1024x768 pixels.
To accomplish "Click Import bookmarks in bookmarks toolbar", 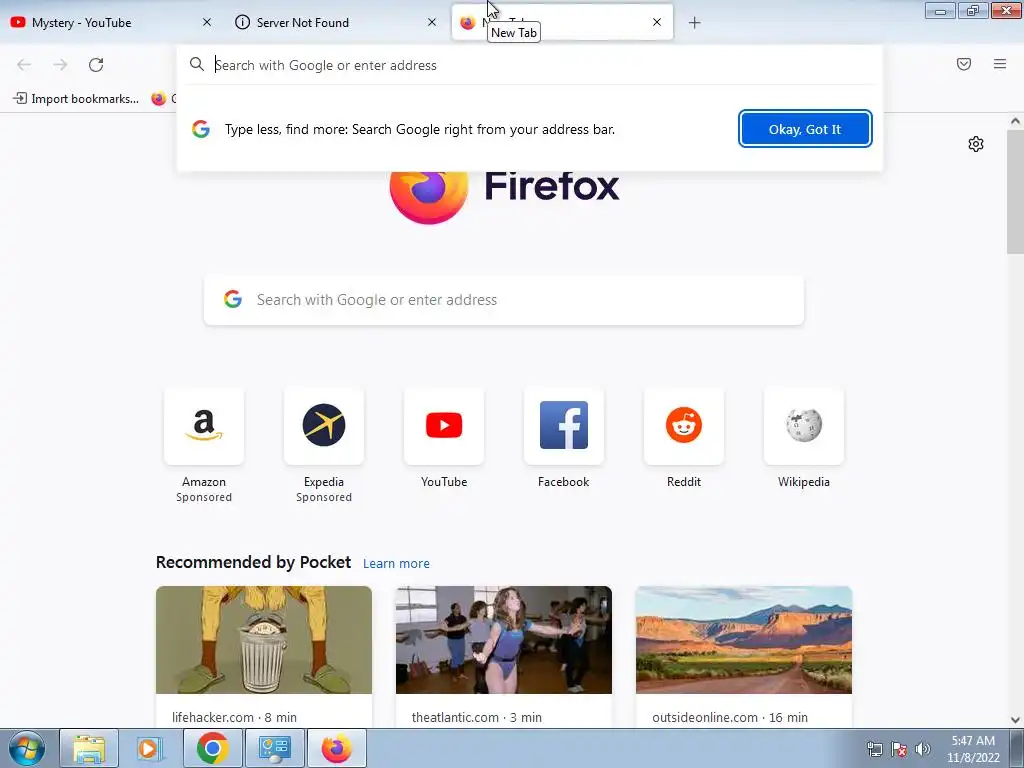I will point(76,99).
